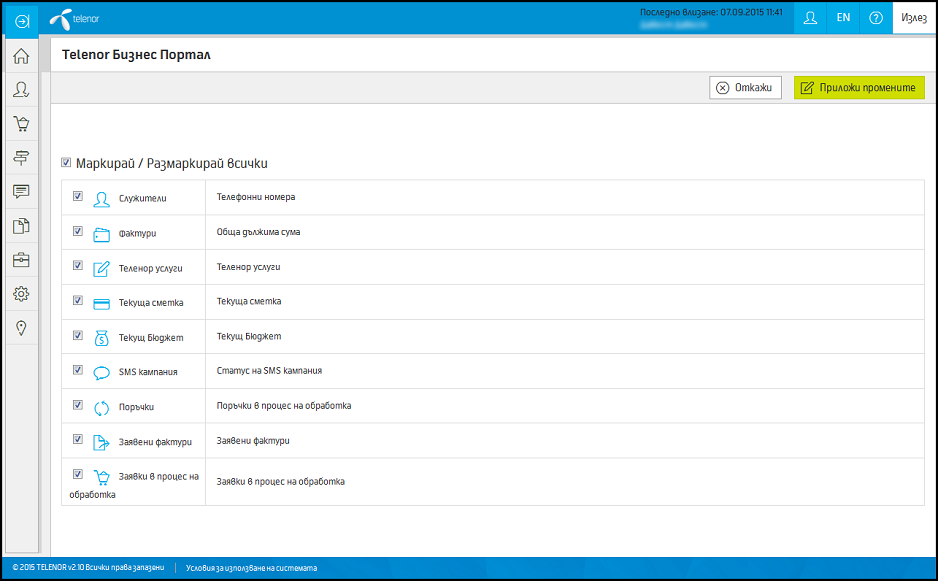Open the settings gear in sidebar
The height and width of the screenshot is (581, 938).
[21, 294]
